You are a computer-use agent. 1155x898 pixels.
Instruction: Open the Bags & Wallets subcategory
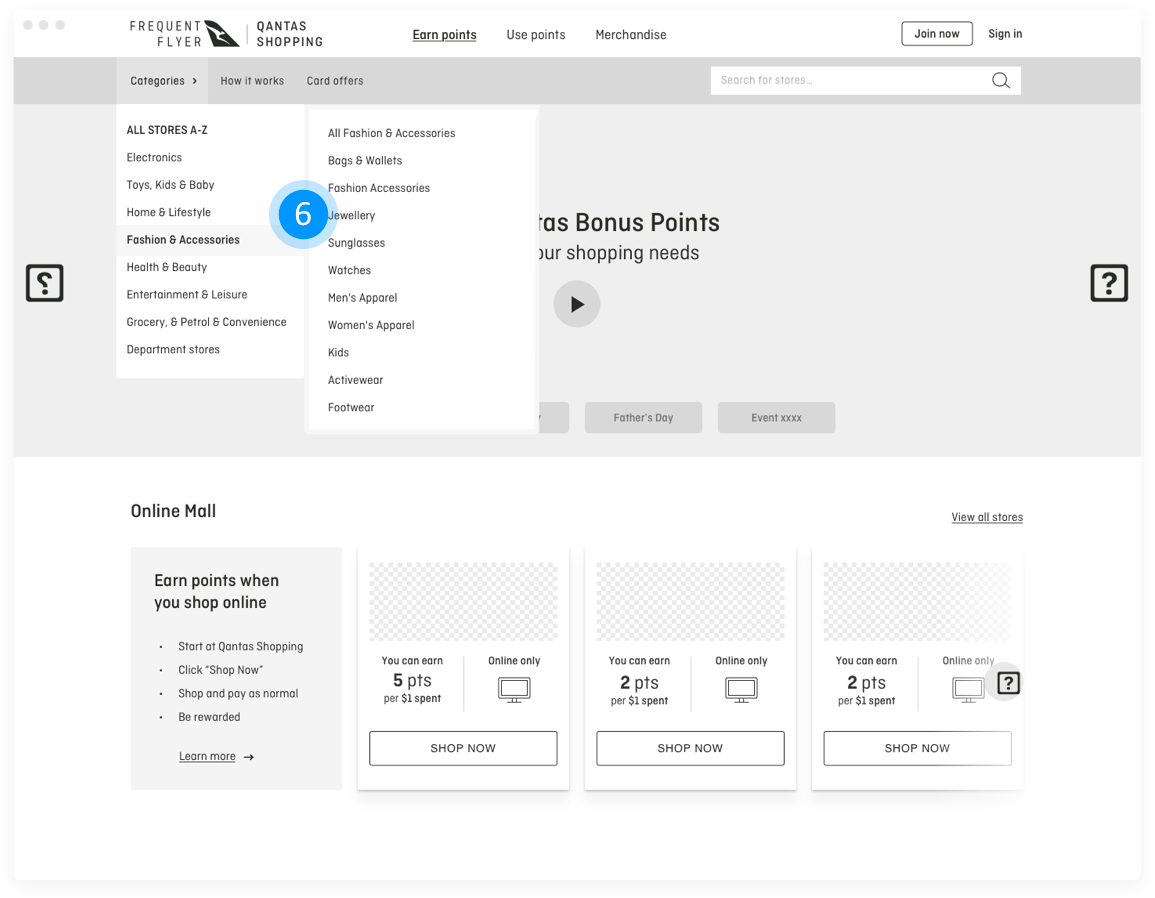coord(365,161)
